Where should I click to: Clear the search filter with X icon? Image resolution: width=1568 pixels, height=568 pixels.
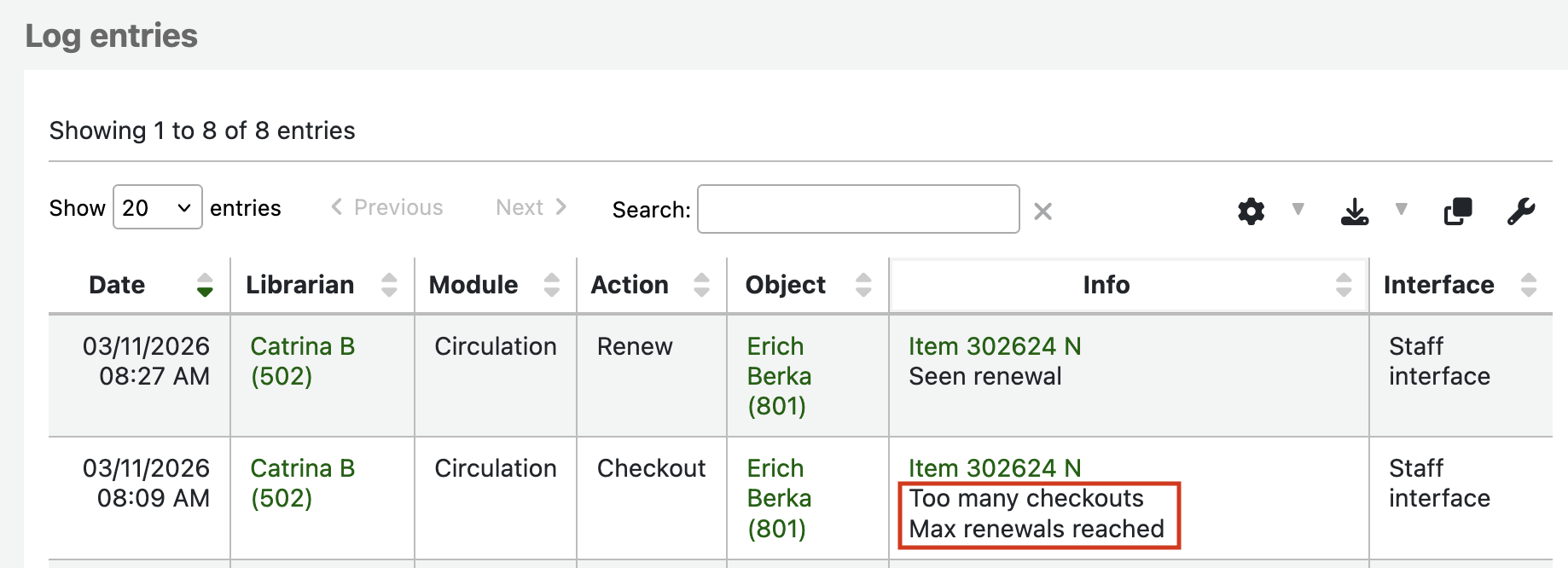coord(1042,212)
